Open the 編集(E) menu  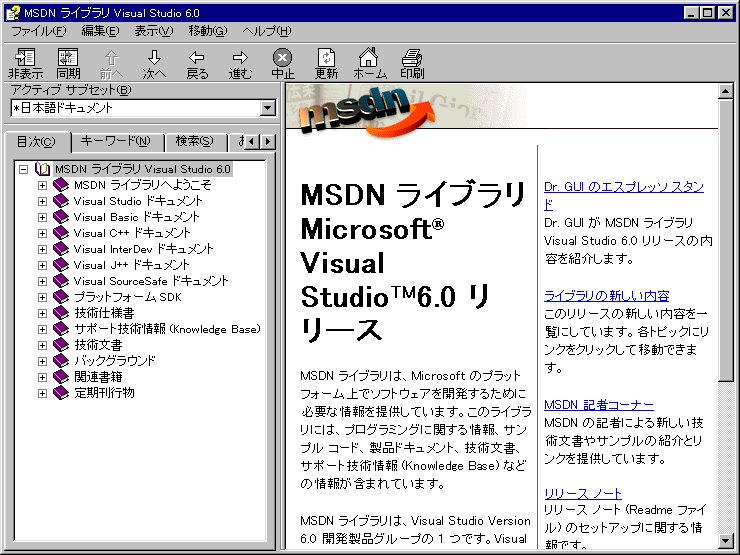[x=101, y=31]
